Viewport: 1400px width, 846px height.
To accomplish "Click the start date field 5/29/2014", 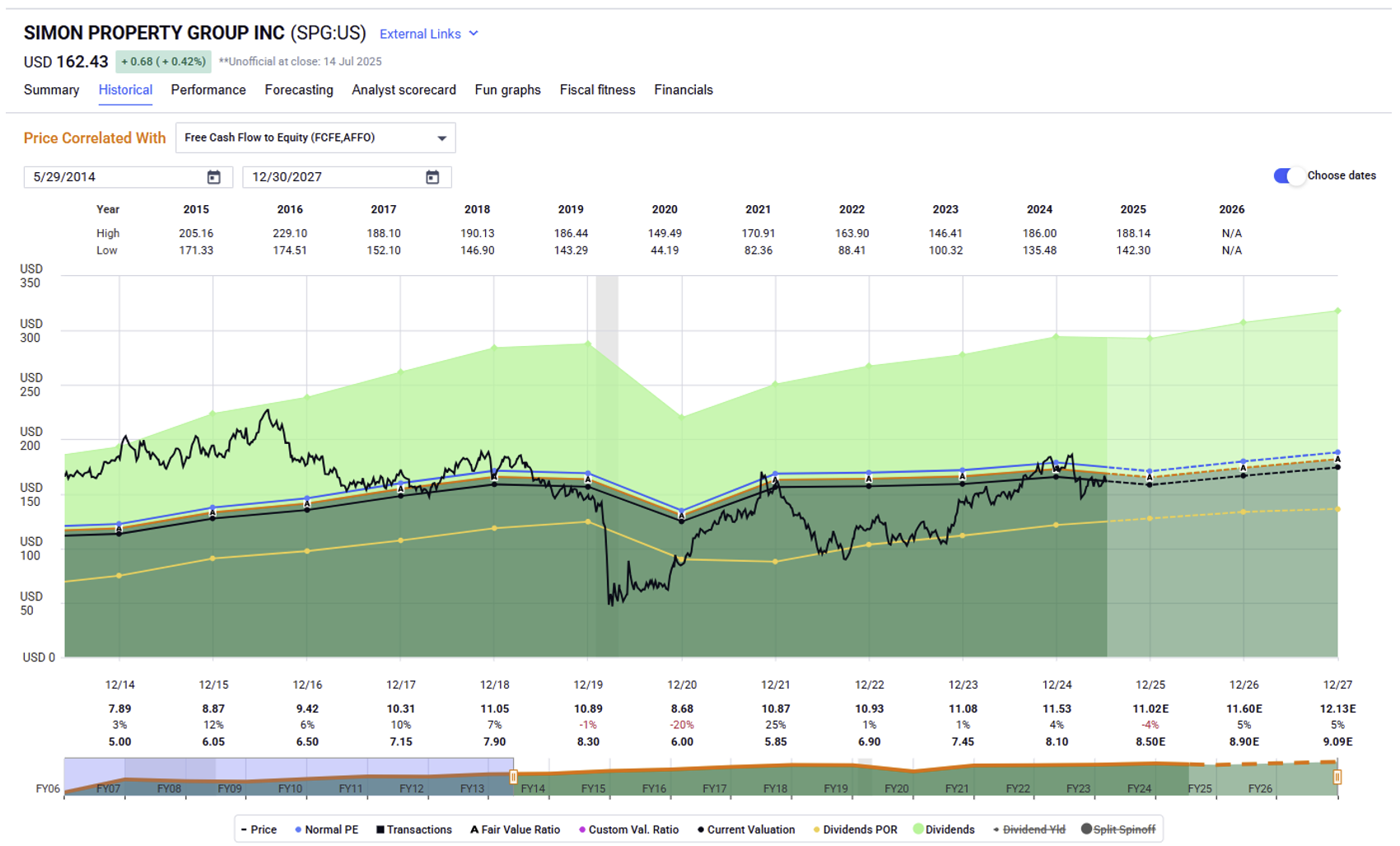I will click(128, 177).
